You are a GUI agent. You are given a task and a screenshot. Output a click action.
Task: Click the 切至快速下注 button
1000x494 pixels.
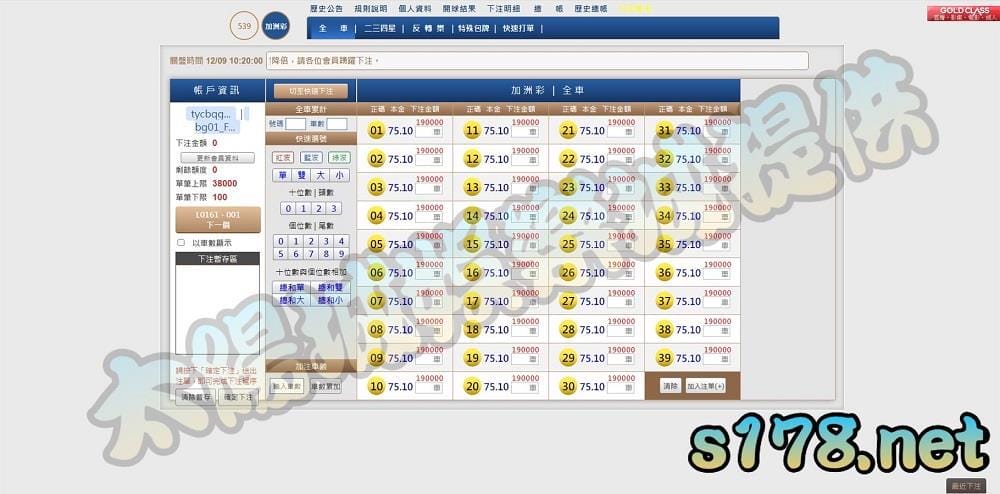(x=311, y=92)
